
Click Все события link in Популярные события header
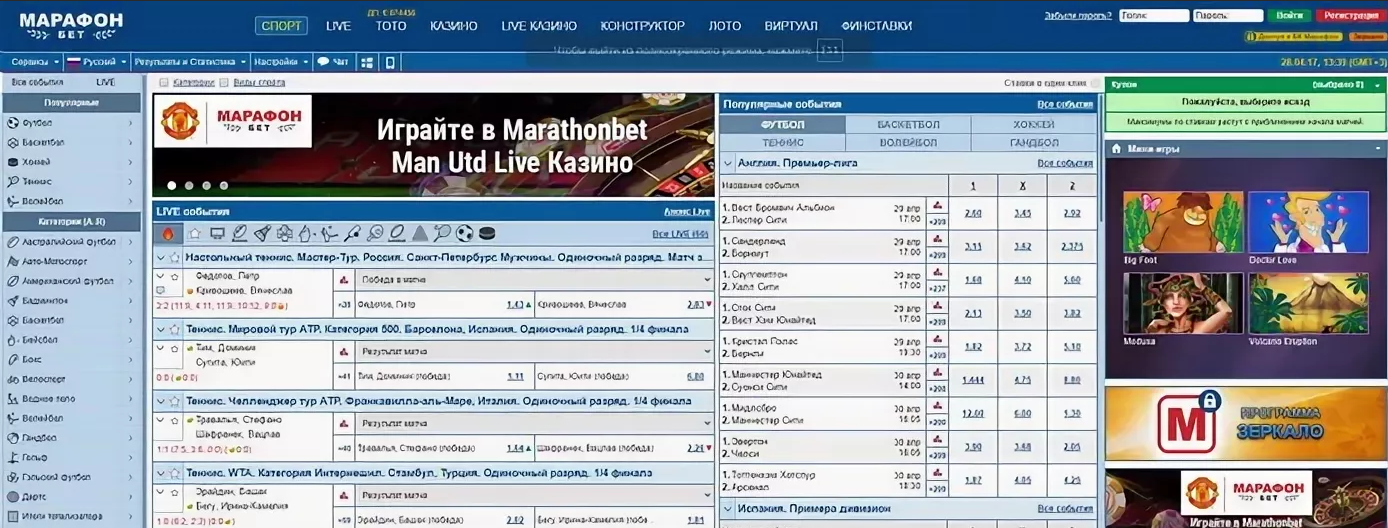1065,104
